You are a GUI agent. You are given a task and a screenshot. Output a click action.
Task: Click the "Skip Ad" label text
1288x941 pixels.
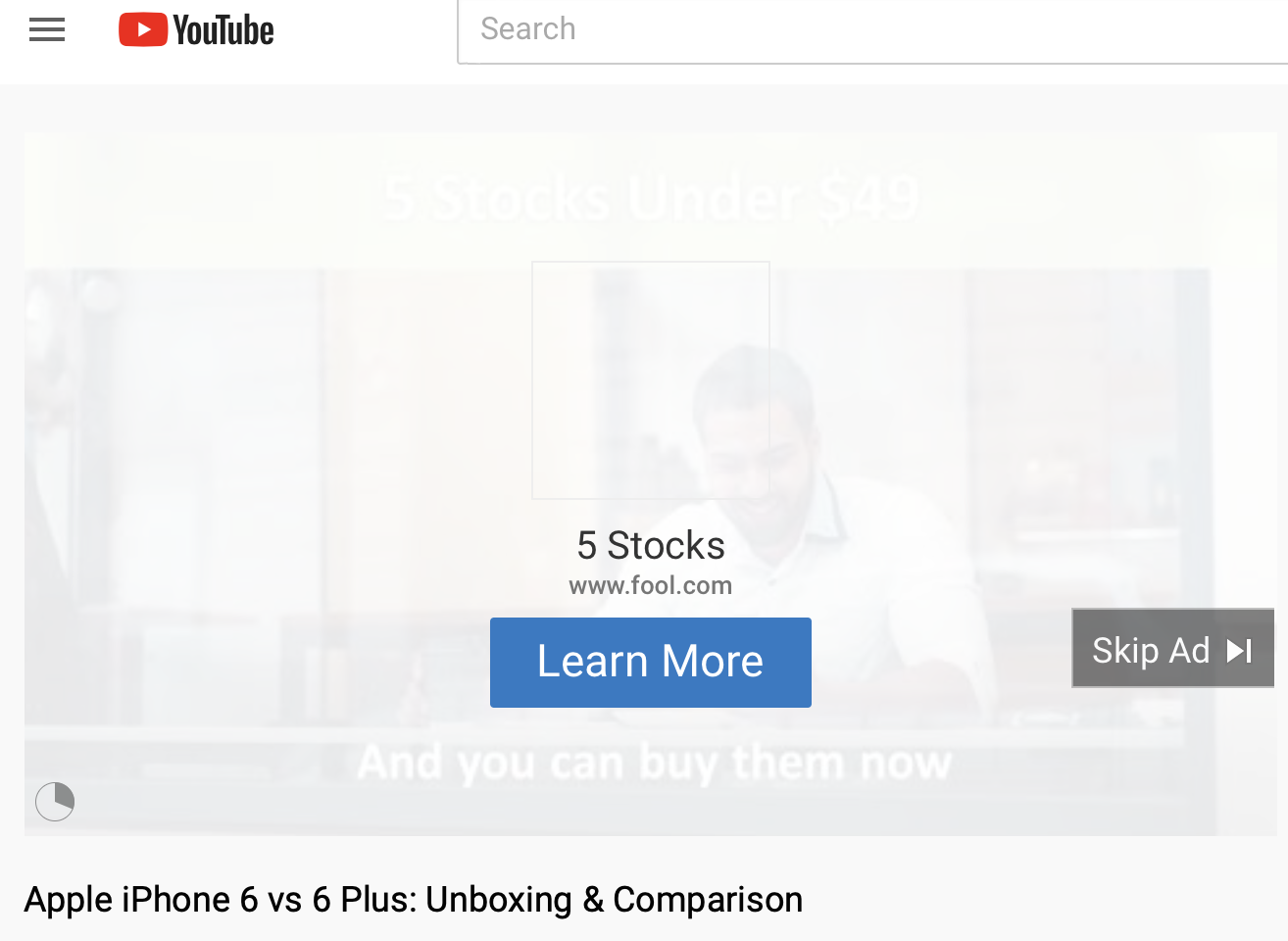[x=1151, y=651]
